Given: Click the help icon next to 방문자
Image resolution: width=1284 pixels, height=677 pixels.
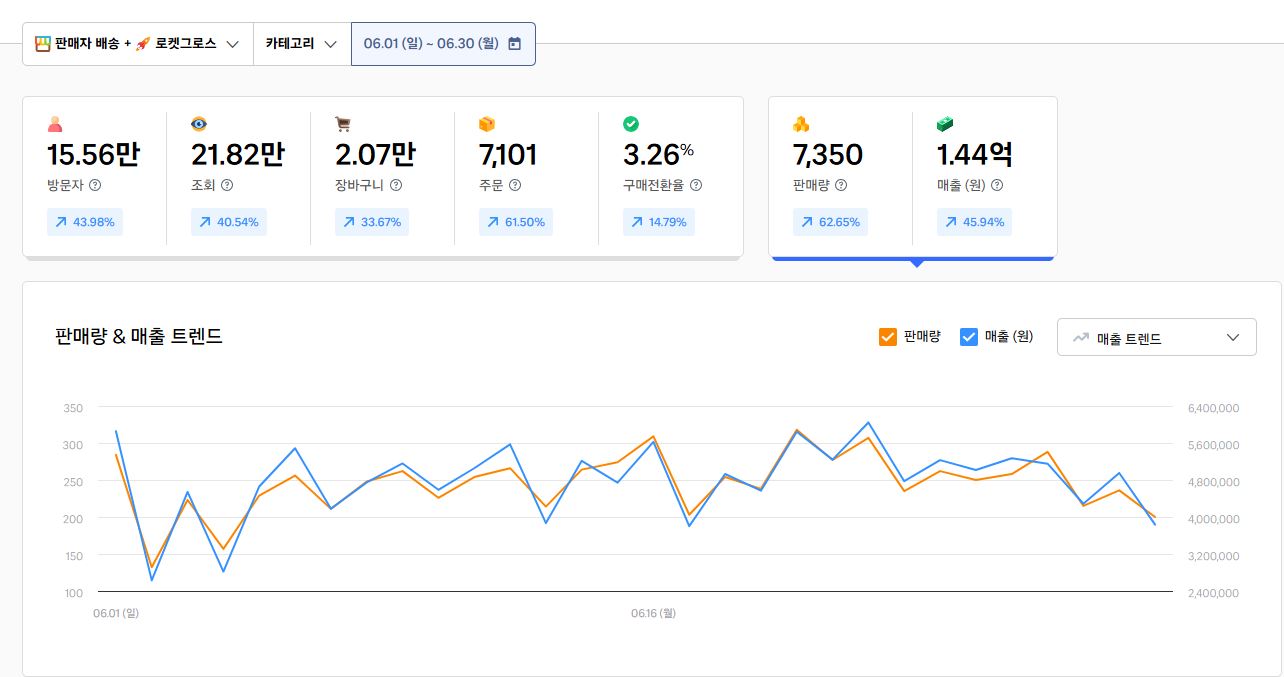Looking at the screenshot, I should (x=95, y=185).
